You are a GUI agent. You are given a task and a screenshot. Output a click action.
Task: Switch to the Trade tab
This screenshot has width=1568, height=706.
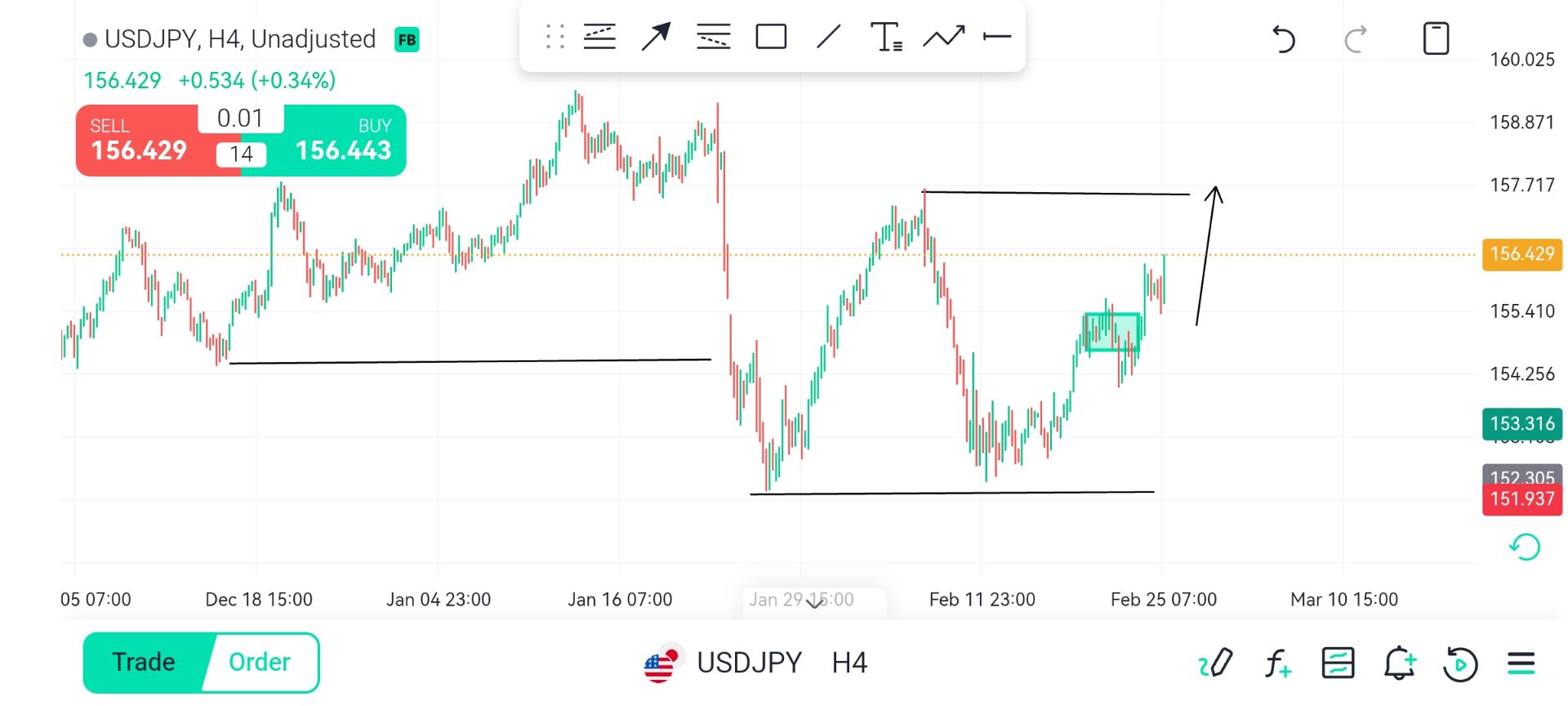pos(144,662)
